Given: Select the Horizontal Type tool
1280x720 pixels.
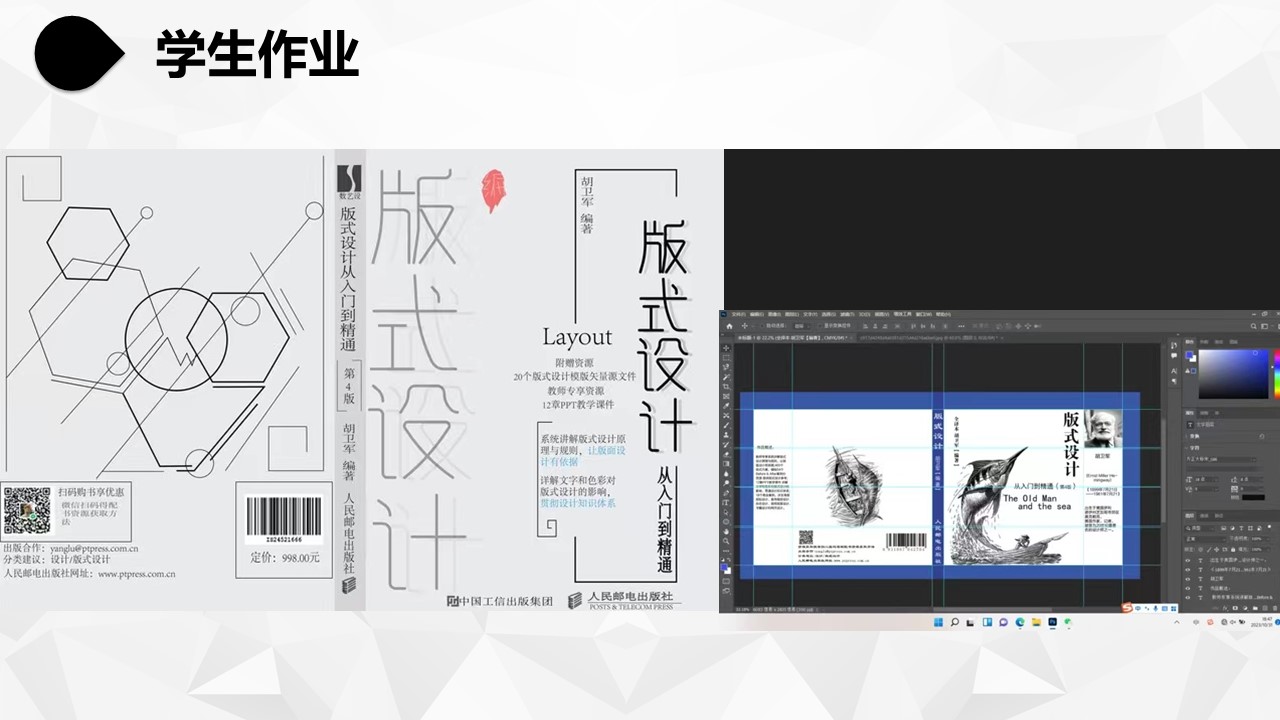Looking at the screenshot, I should pos(727,502).
